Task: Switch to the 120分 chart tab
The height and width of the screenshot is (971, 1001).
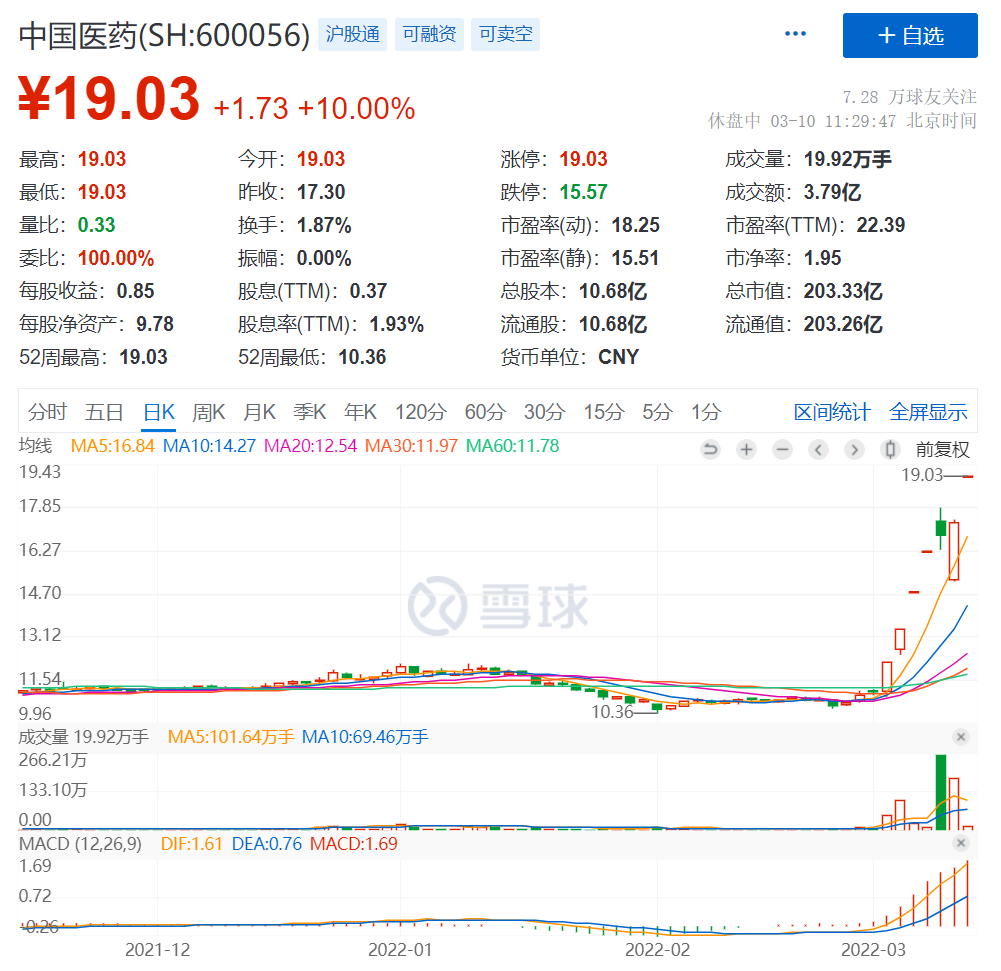Action: click(420, 412)
